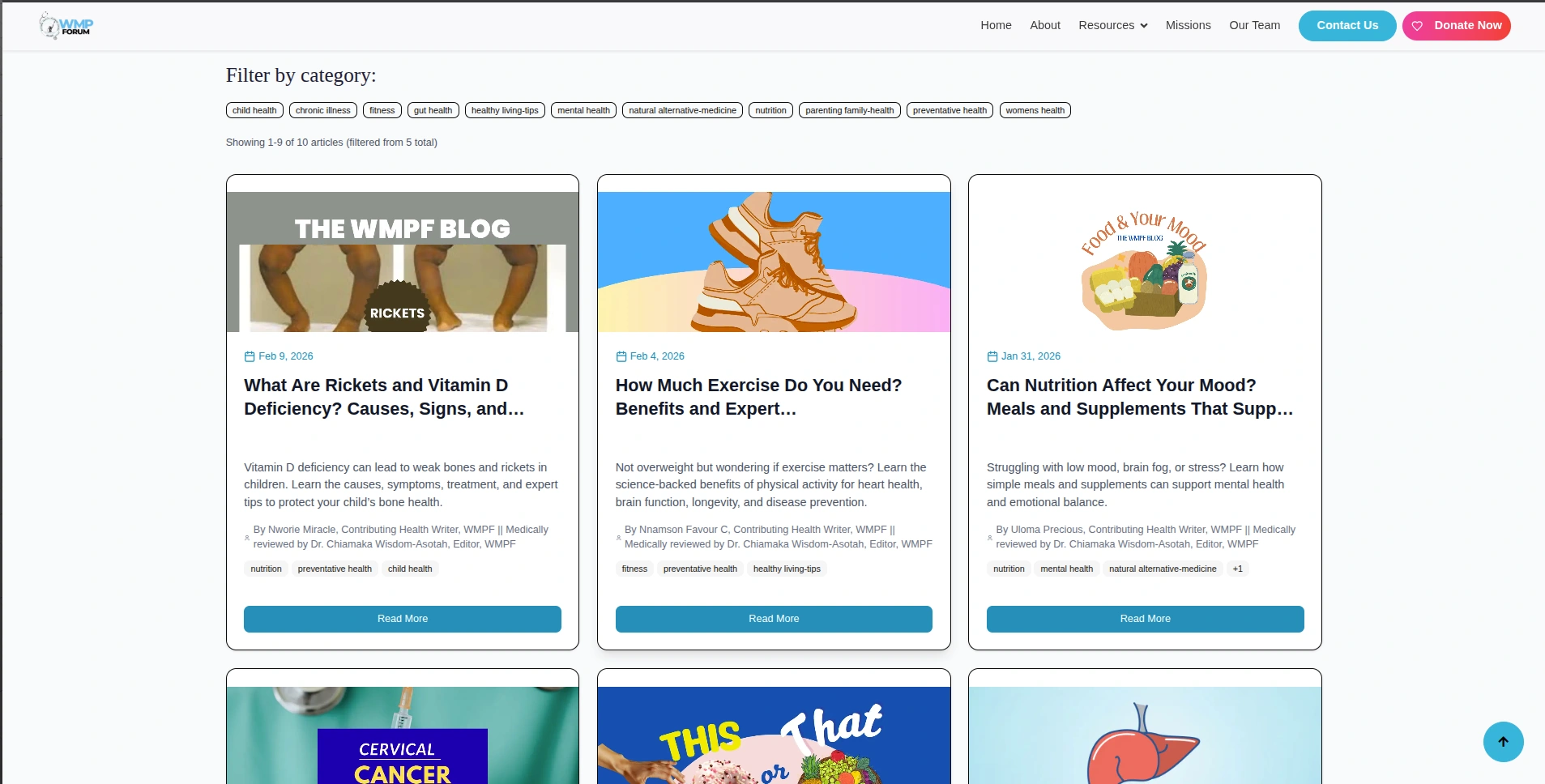Open the About page
The width and height of the screenshot is (1545, 784).
coord(1045,25)
